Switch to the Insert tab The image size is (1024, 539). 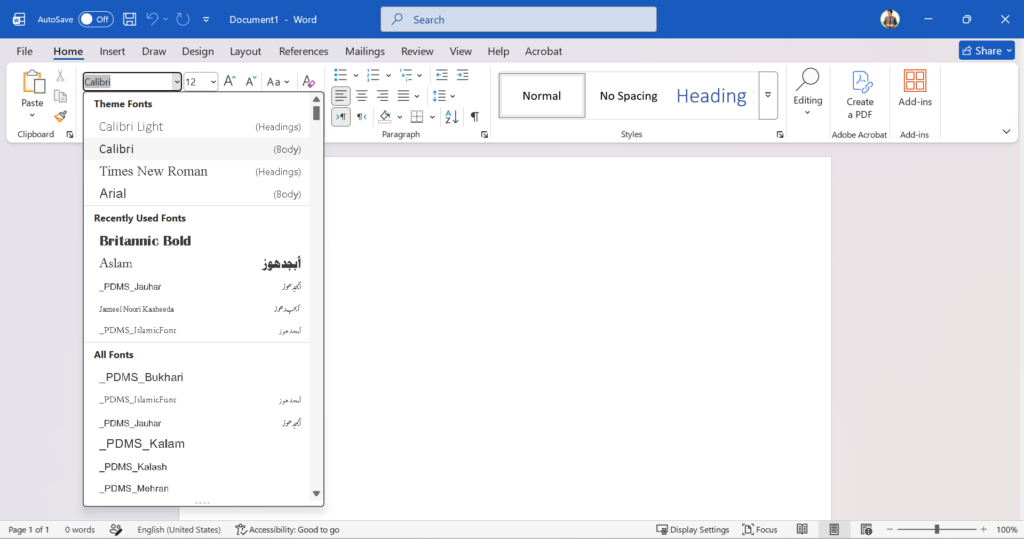pyautogui.click(x=112, y=51)
